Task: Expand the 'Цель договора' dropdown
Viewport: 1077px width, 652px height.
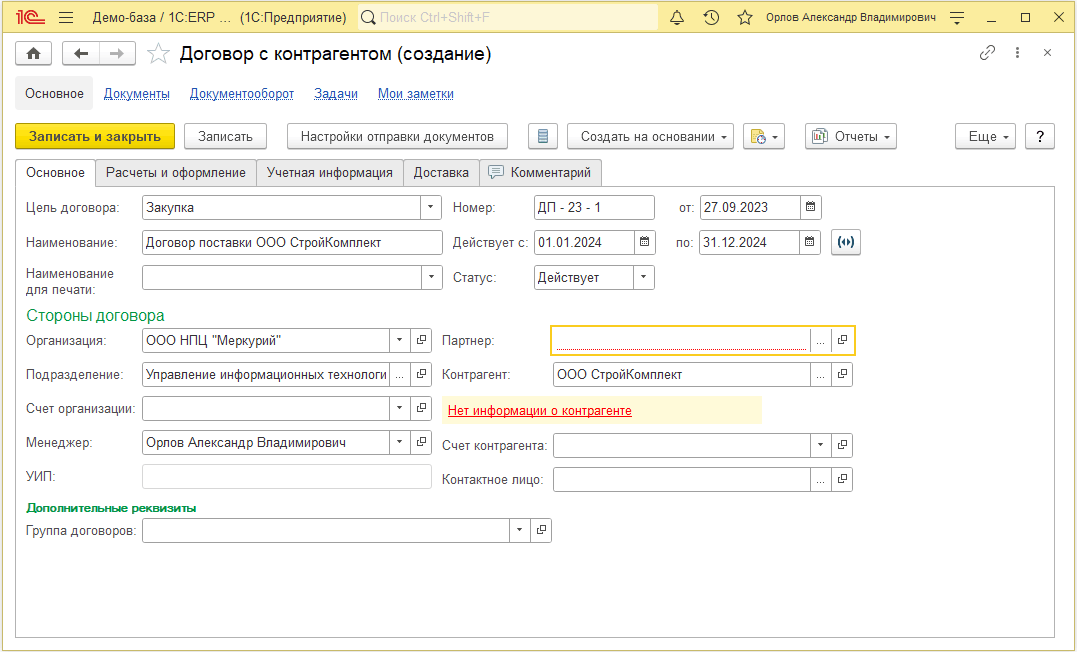Action: tap(431, 207)
